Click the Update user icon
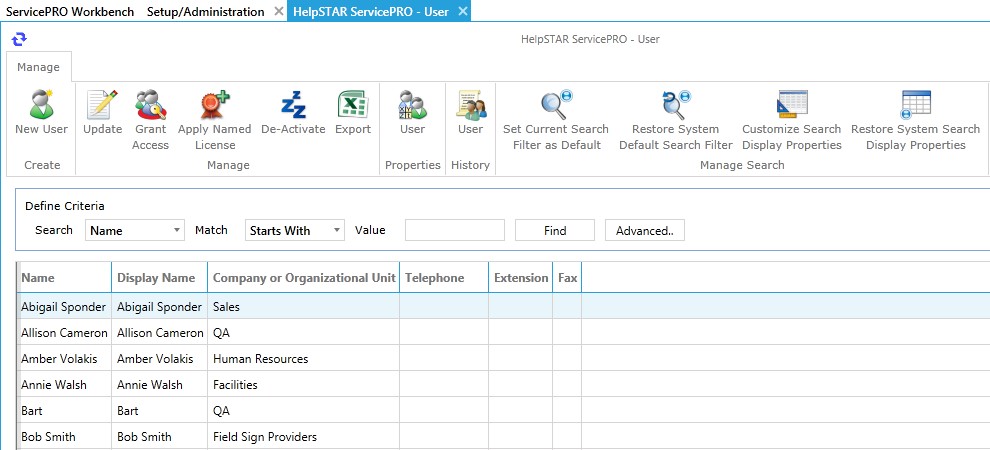Screen dimensions: 990x450 pyautogui.click(x=102, y=105)
